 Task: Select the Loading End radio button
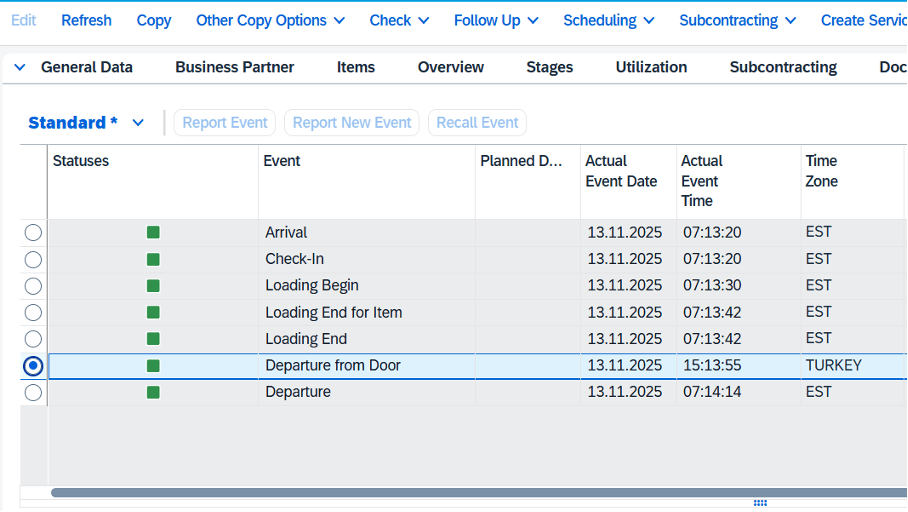click(x=33, y=339)
